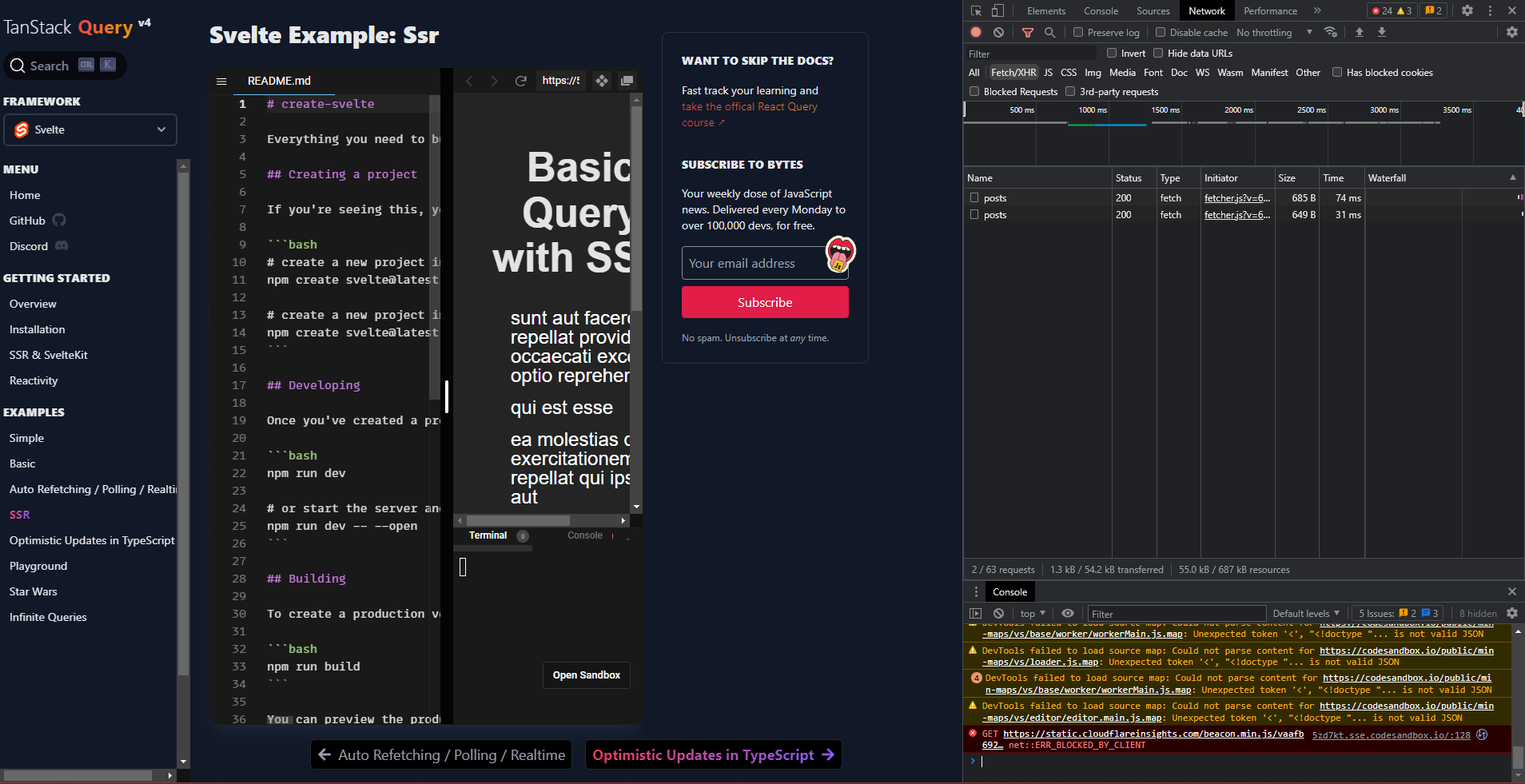The height and width of the screenshot is (784, 1525).
Task: Filter requests by All types
Action: 974,73
